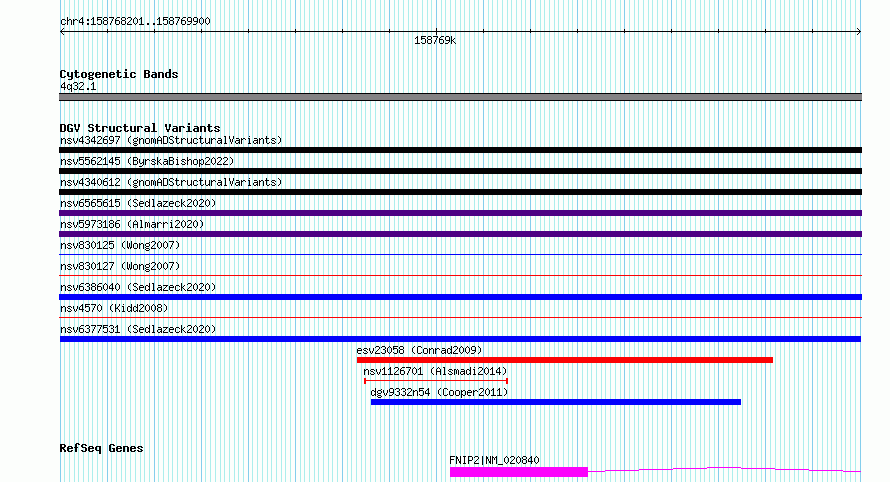
Task: Open variant nsv6377531 (Sedlazeck2020)
Action: click(138, 329)
